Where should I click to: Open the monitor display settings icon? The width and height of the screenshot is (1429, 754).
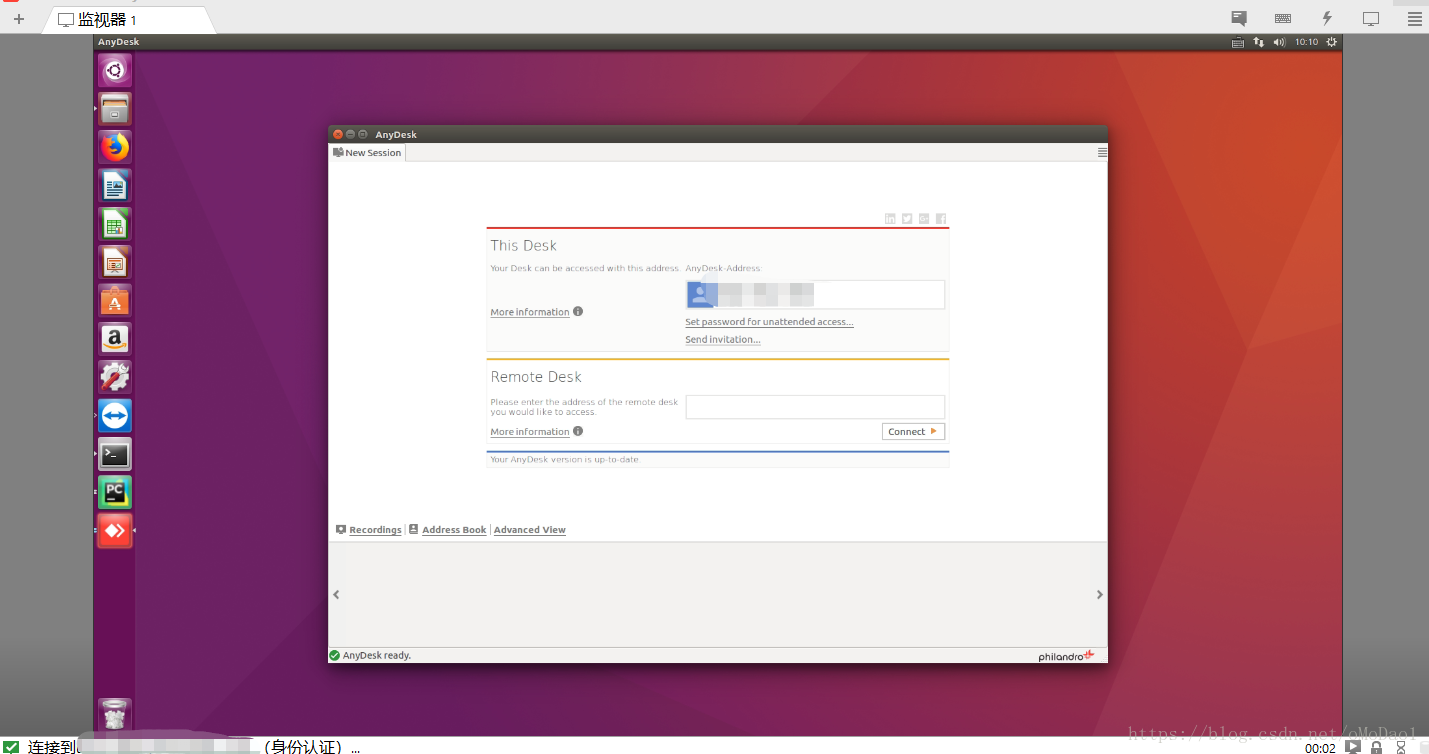point(1371,18)
